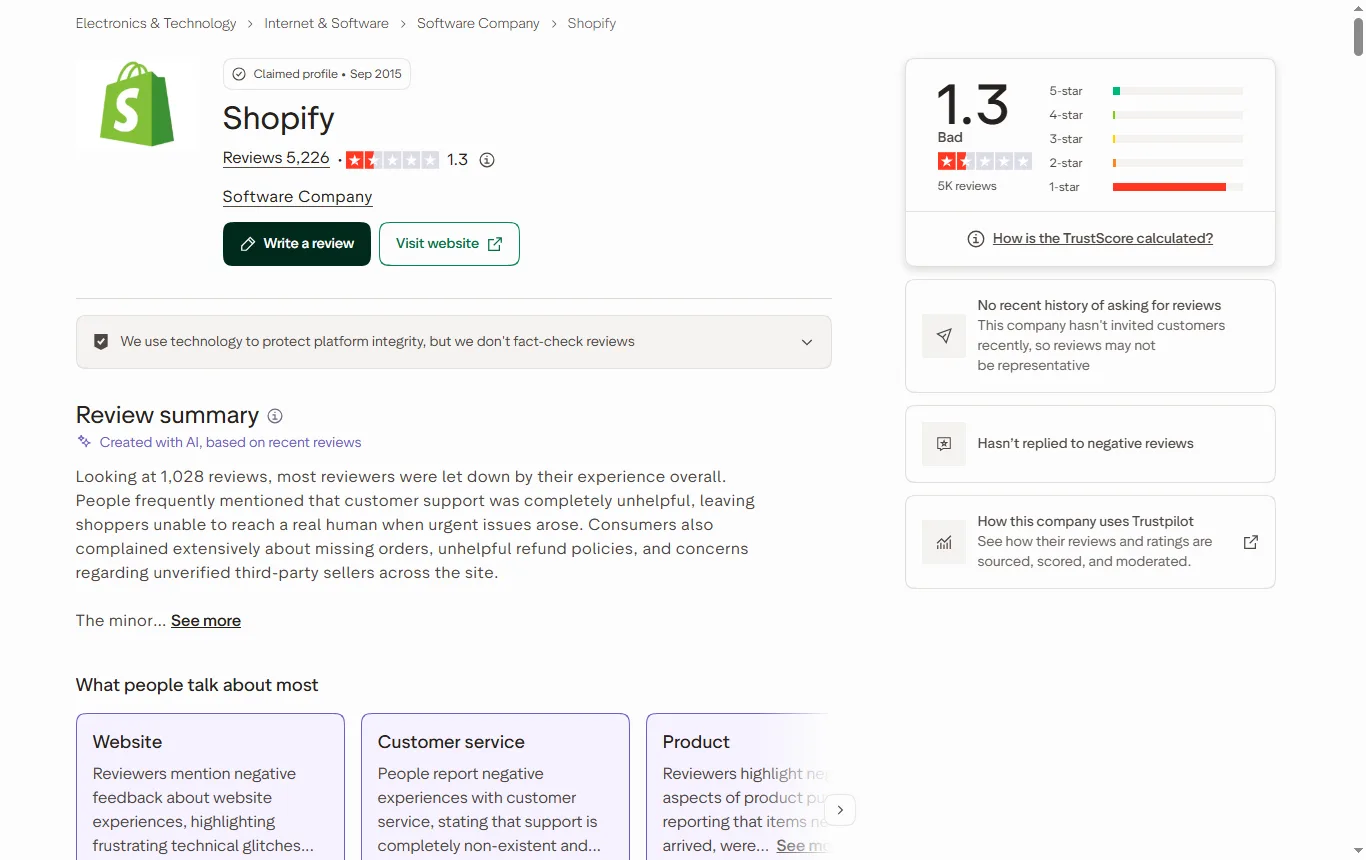Viewport: 1366px width, 860px height.
Task: Click the 5K reviews count text
Action: (967, 186)
